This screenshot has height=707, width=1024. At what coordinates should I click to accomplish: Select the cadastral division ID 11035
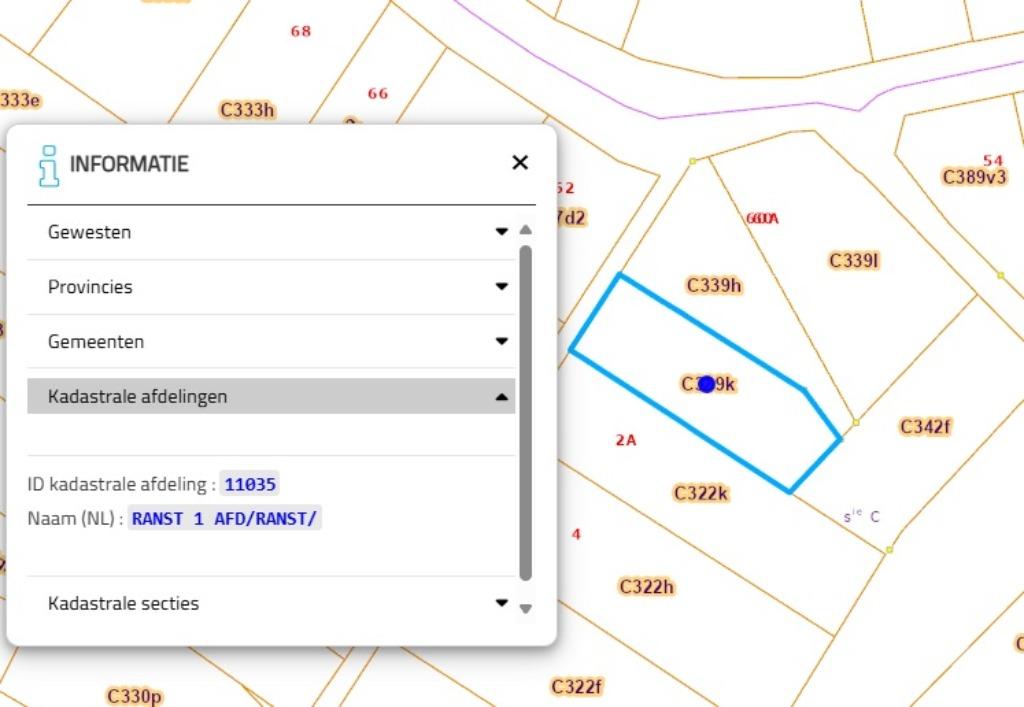click(250, 485)
